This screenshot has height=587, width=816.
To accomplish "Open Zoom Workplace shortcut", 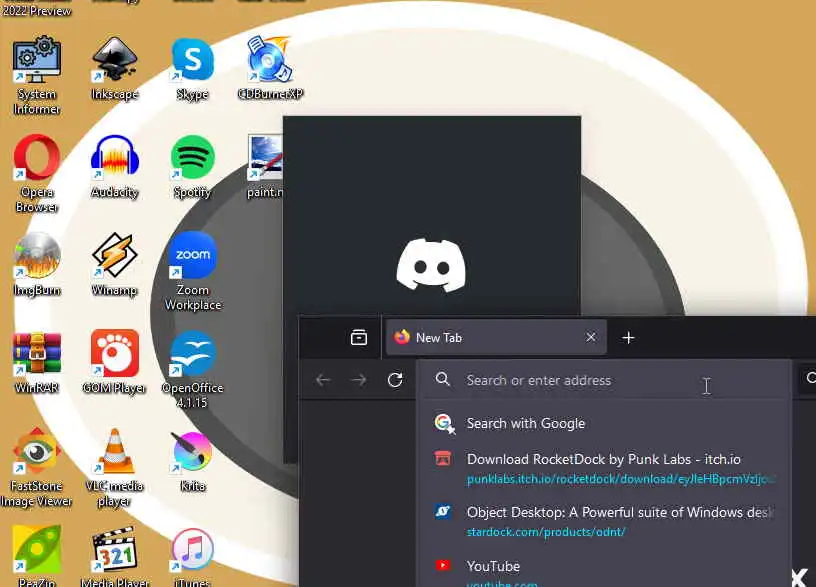I will [x=193, y=271].
